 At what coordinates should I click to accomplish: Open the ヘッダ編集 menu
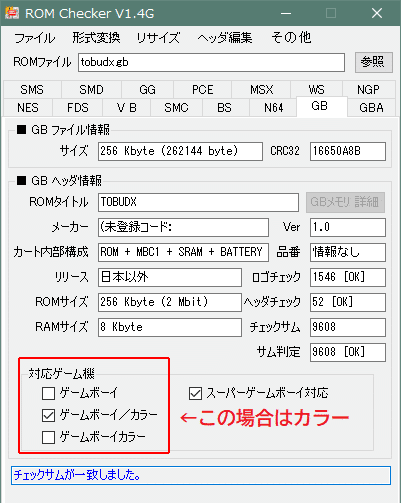(225, 38)
